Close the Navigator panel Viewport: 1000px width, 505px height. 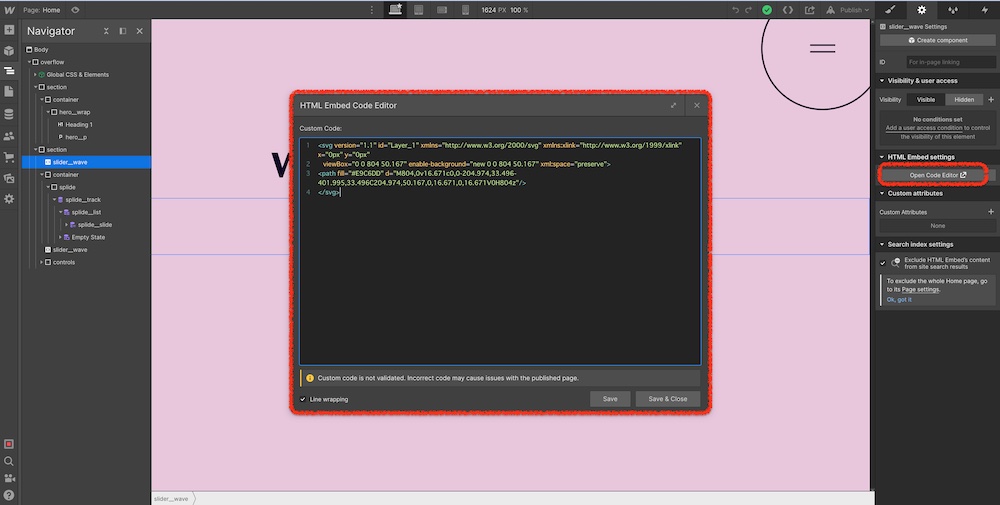(x=140, y=31)
